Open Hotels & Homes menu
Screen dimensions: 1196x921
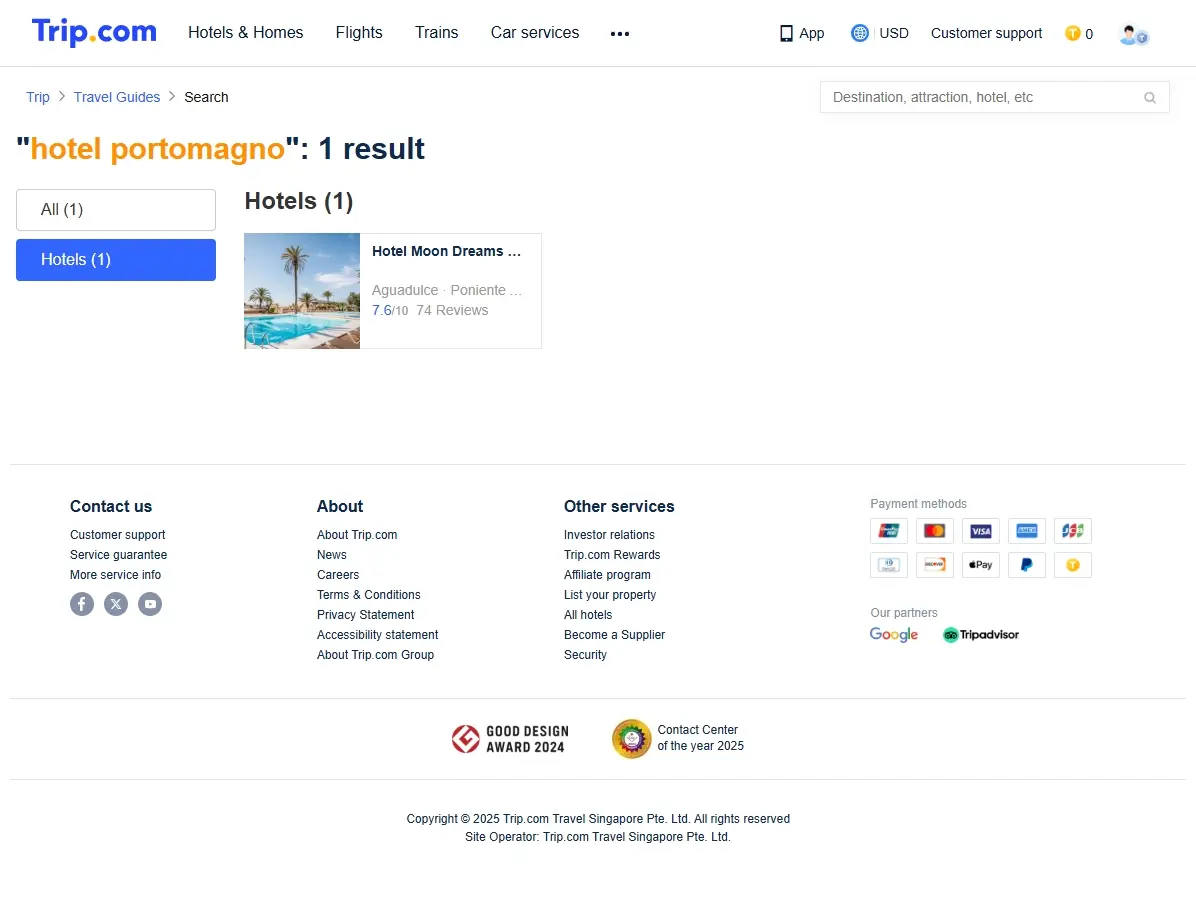click(x=246, y=33)
